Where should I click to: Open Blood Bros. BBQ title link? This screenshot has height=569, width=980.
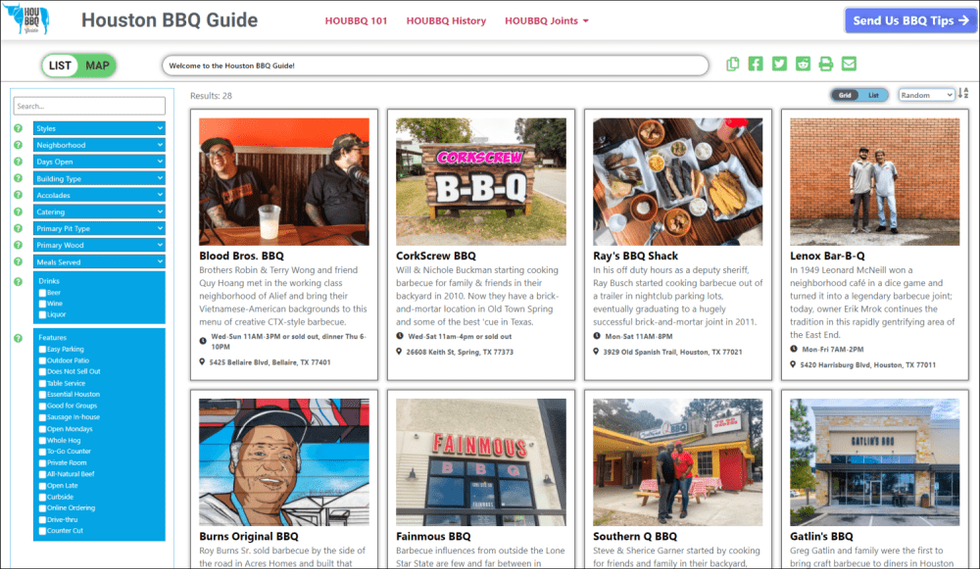click(241, 256)
